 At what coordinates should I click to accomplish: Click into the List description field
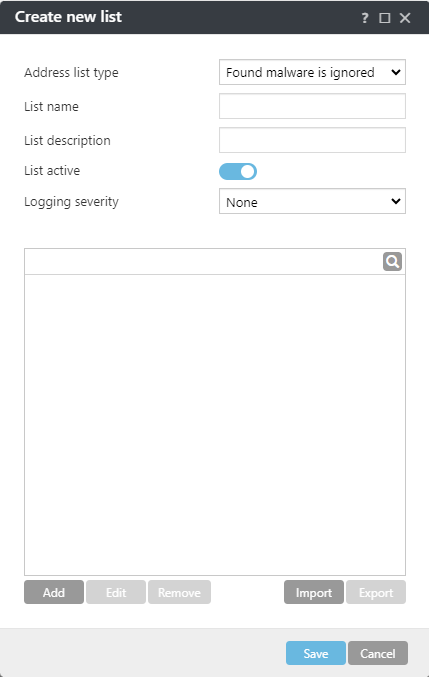[312, 140]
